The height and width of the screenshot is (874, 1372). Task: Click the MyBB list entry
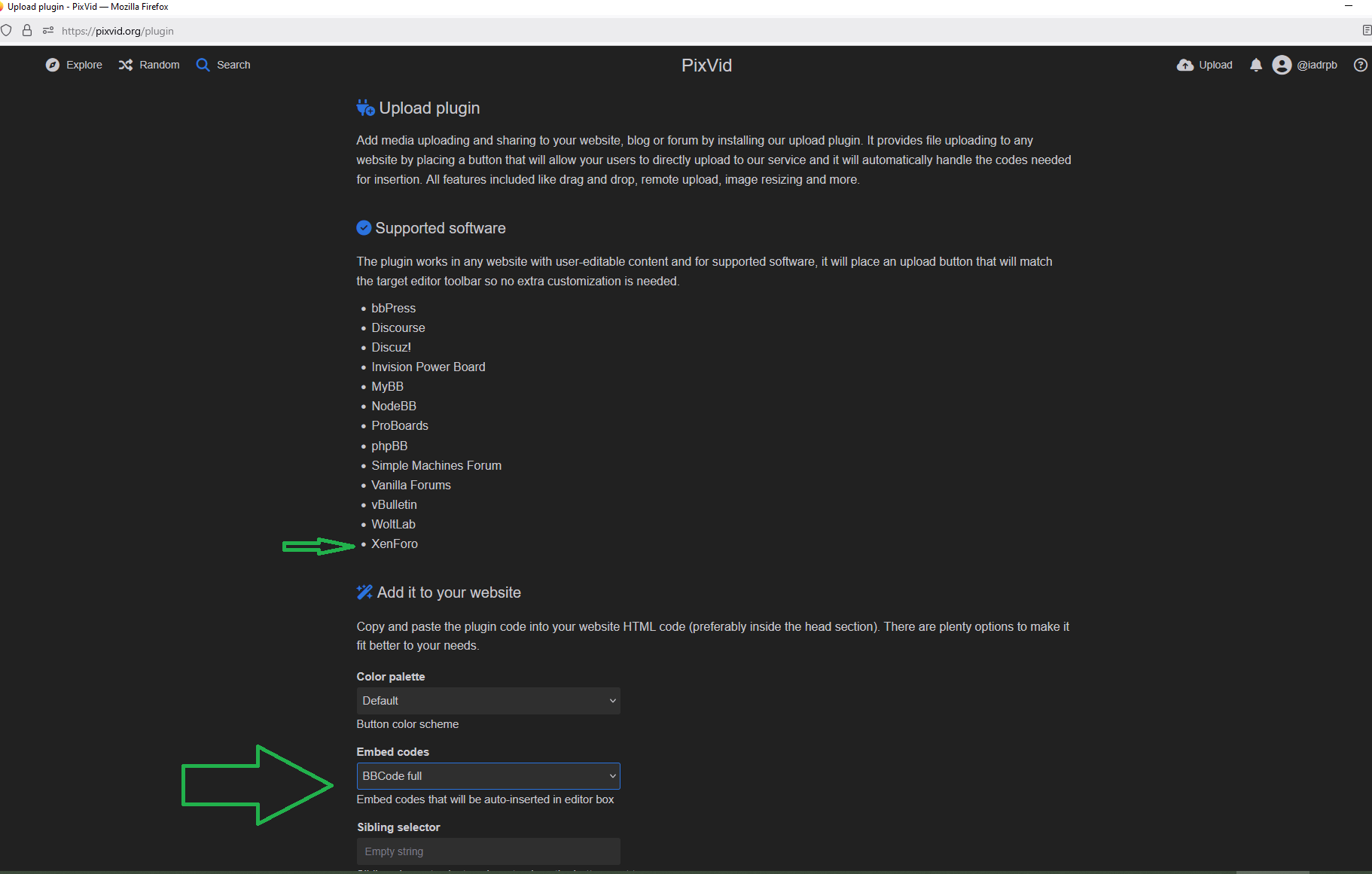[387, 386]
